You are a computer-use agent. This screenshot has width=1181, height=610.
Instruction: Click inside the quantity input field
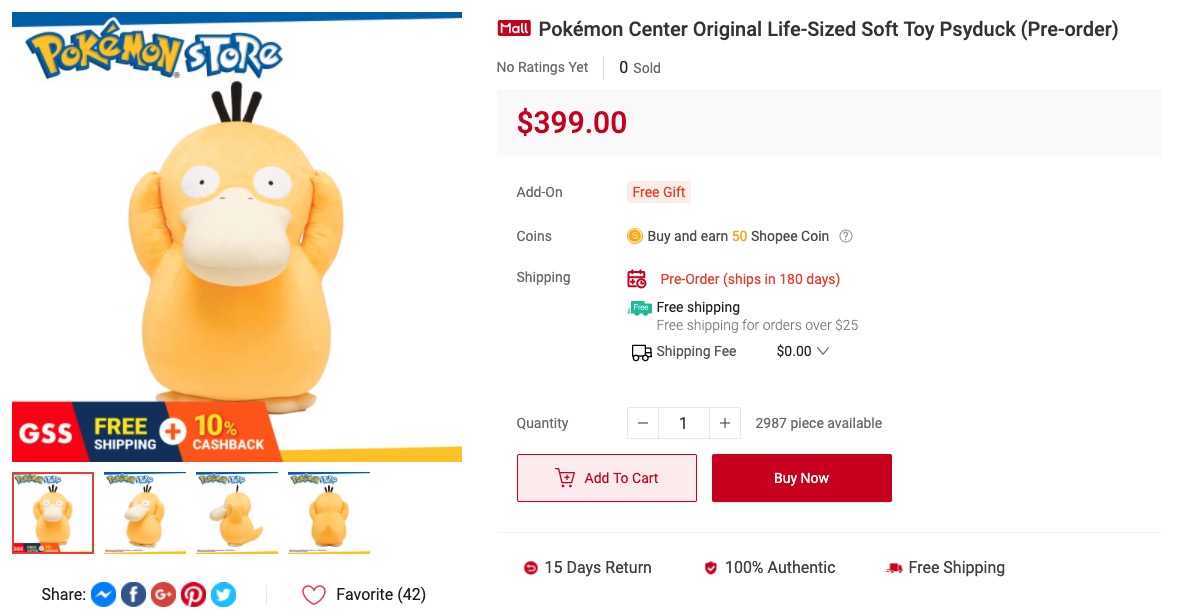click(x=683, y=423)
